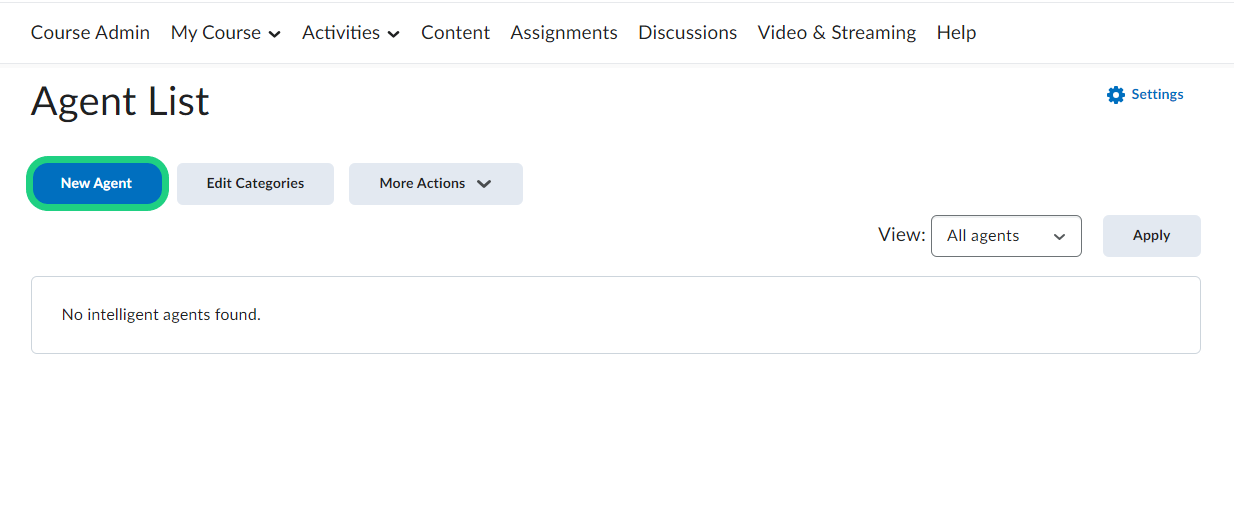Viewport: 1234px width, 511px height.
Task: Click the Edit Categories button
Action: point(255,184)
